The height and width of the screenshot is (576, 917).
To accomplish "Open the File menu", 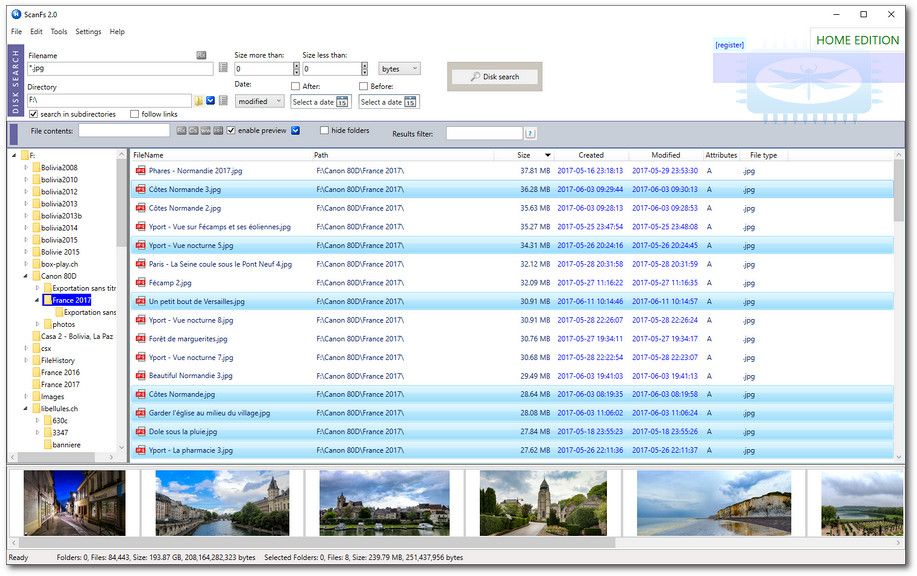I will (x=16, y=32).
